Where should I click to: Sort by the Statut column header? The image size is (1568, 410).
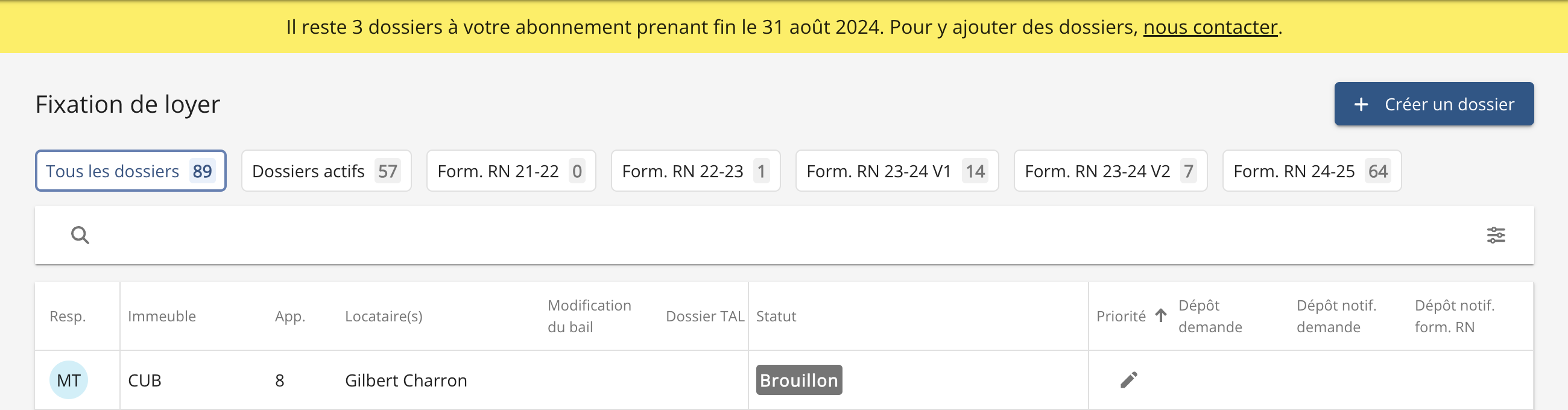pyautogui.click(x=776, y=317)
